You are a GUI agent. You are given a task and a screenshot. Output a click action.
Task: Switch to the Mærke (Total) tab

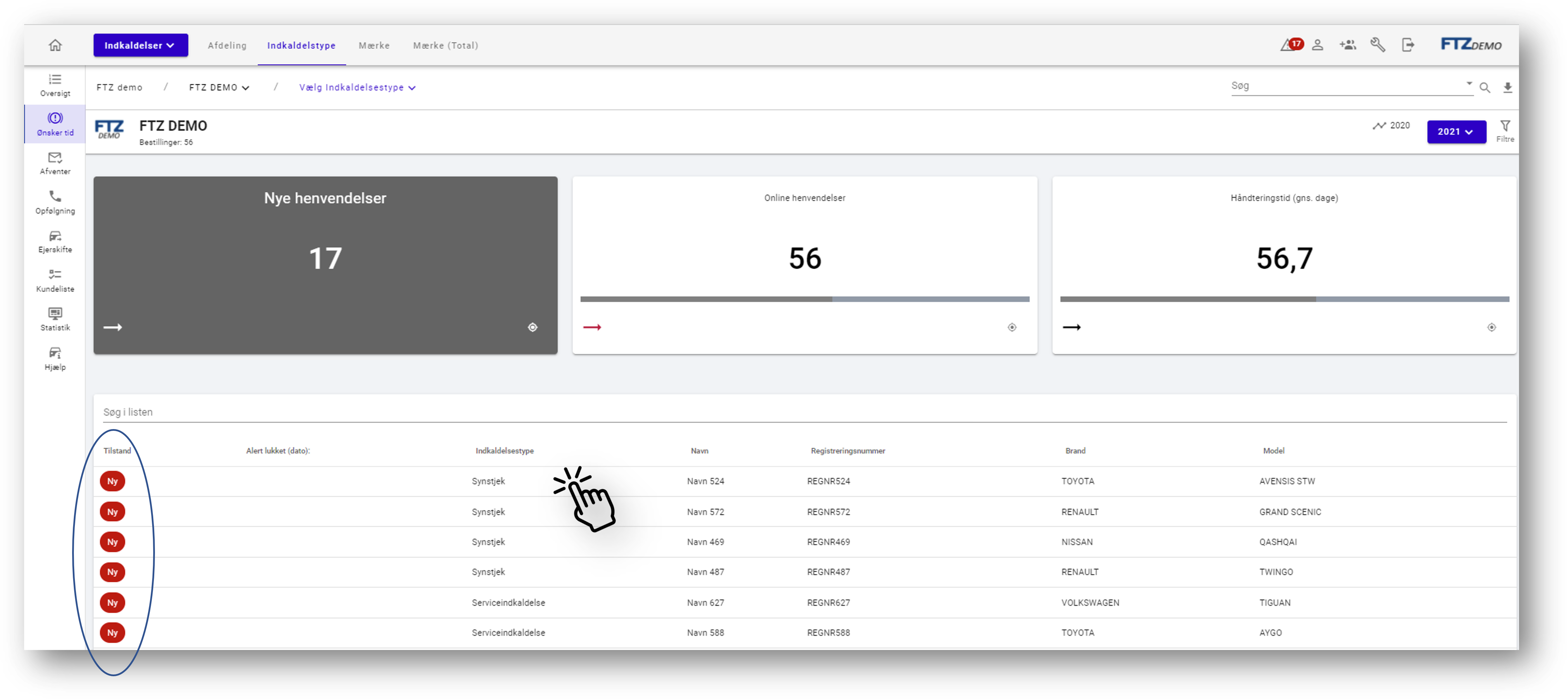point(445,46)
